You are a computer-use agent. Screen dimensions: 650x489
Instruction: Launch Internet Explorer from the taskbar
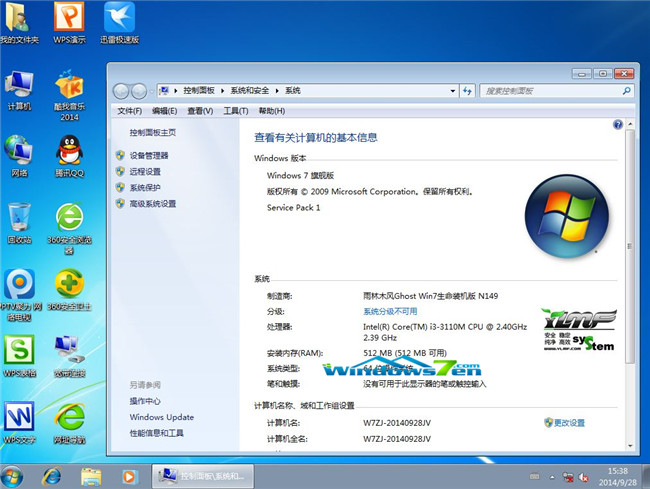tap(51, 477)
